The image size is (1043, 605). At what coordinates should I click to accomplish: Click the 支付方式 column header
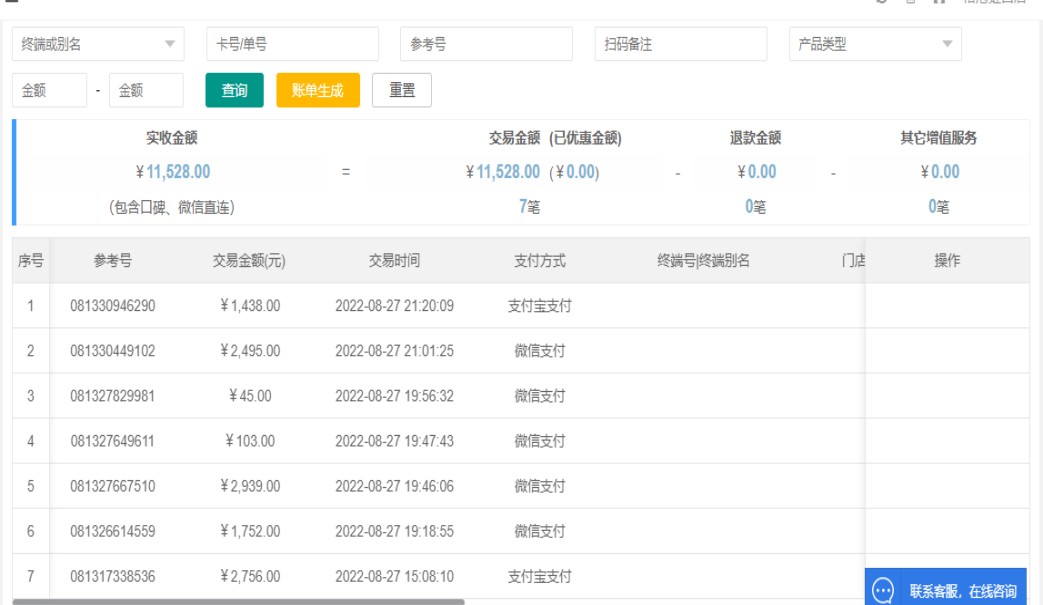click(x=540, y=261)
